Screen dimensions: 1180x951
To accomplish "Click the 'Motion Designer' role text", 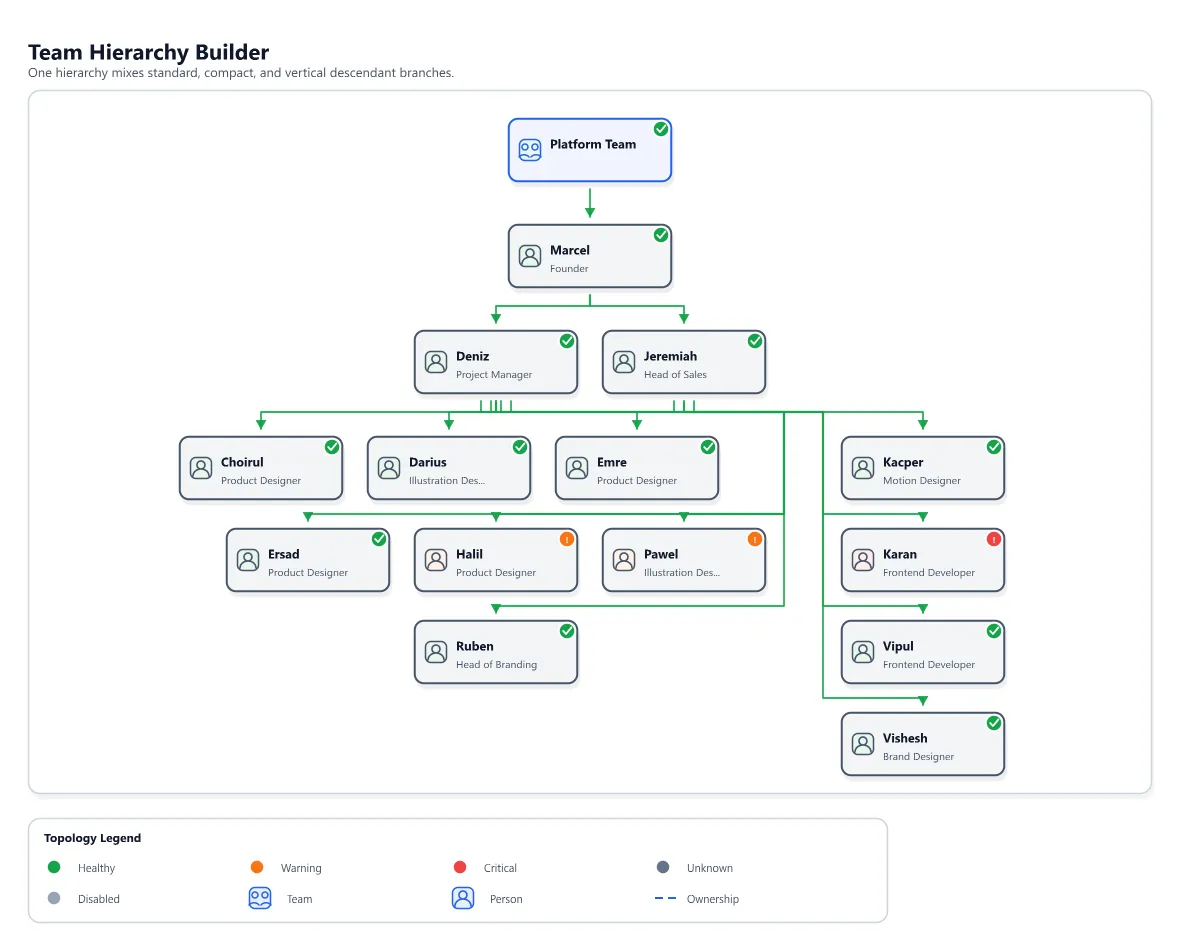I will 922,481.
